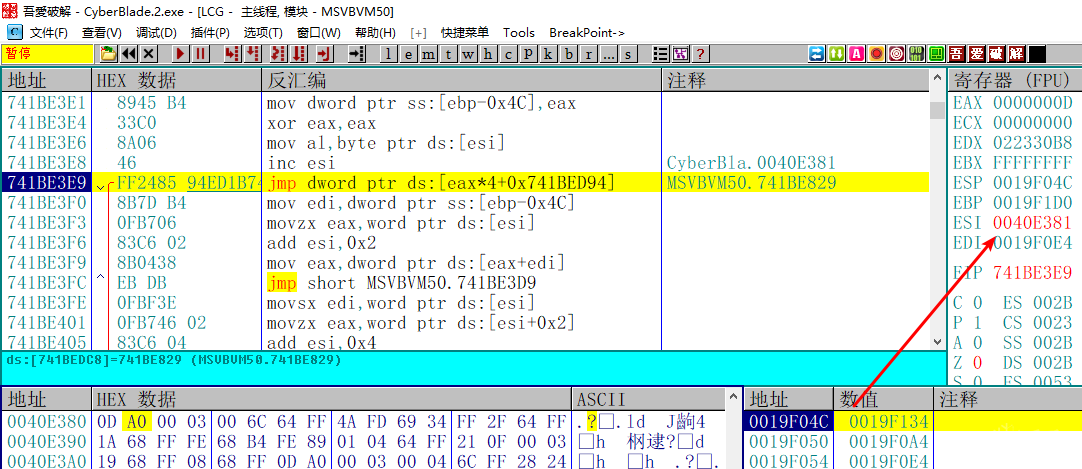Viewport: 1082px width, 469px height.
Task: Open the Tools menu
Action: tap(519, 32)
